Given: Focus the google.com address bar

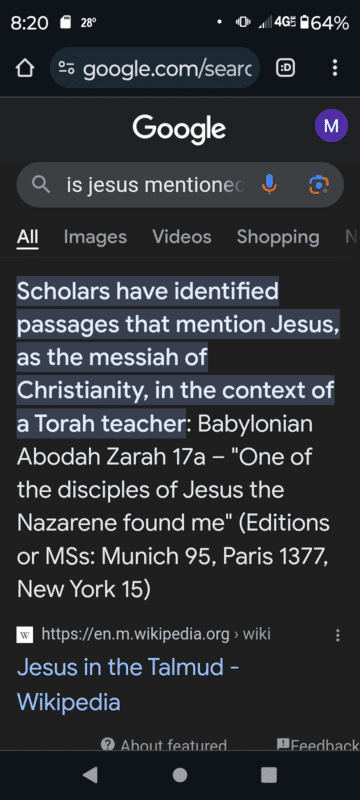Looking at the screenshot, I should (x=155, y=68).
